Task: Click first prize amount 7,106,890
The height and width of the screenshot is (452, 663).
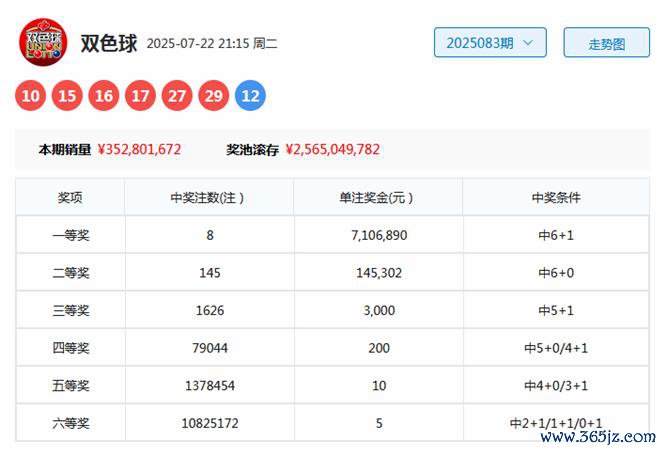Action: point(379,235)
